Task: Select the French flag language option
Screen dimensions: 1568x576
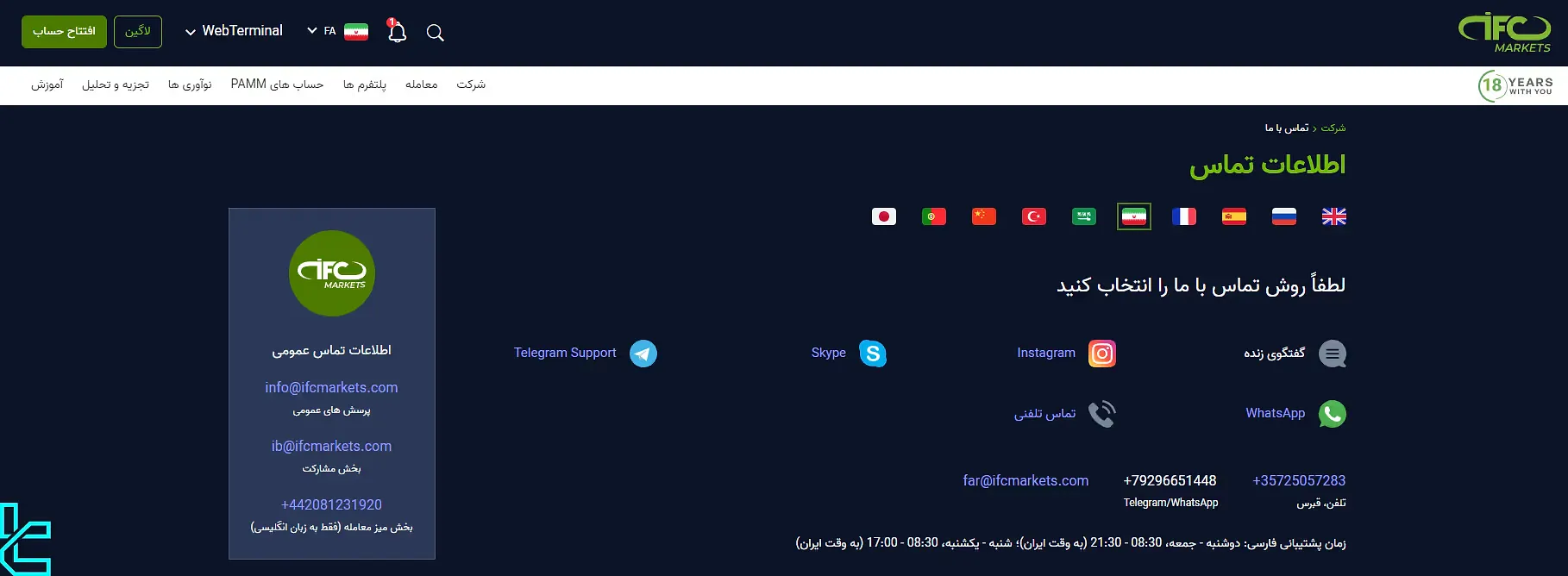Action: tap(1184, 216)
